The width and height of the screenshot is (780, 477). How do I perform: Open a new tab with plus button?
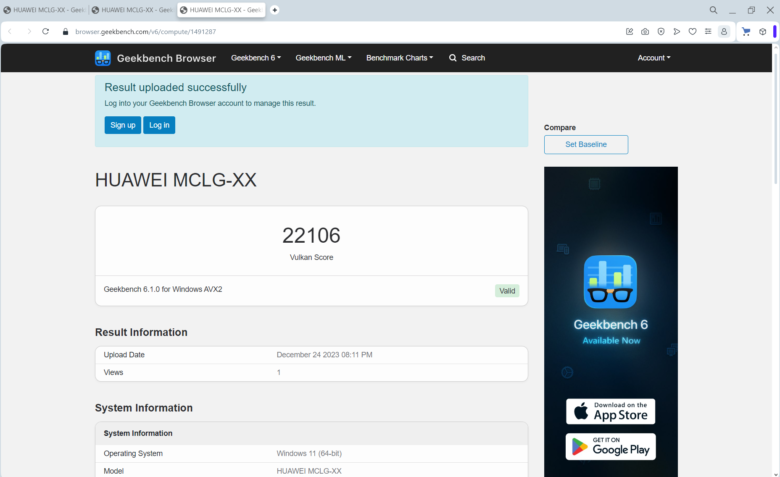point(274,10)
